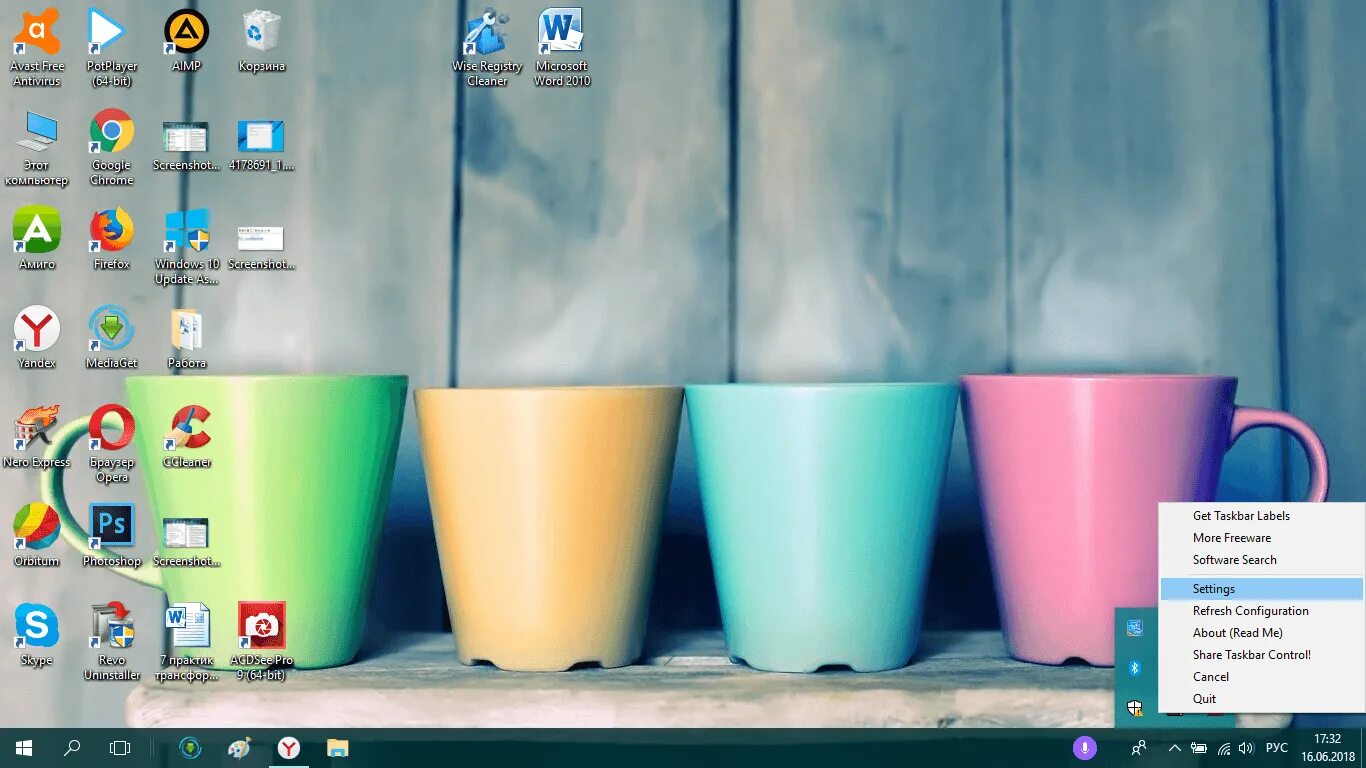This screenshot has width=1366, height=768.
Task: Open volume speaker tray icon
Action: pos(1246,748)
